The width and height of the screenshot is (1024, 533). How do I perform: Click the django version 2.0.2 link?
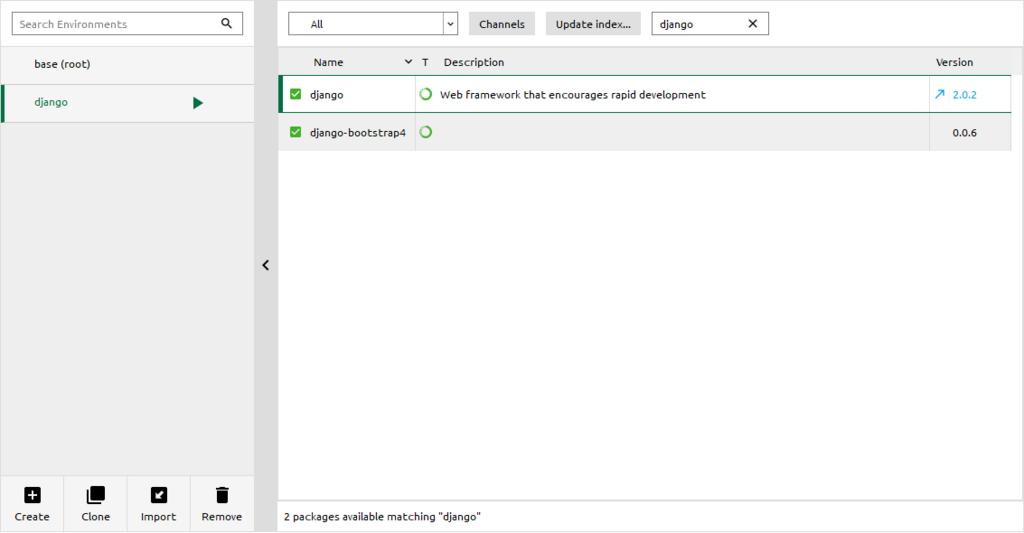coord(965,95)
